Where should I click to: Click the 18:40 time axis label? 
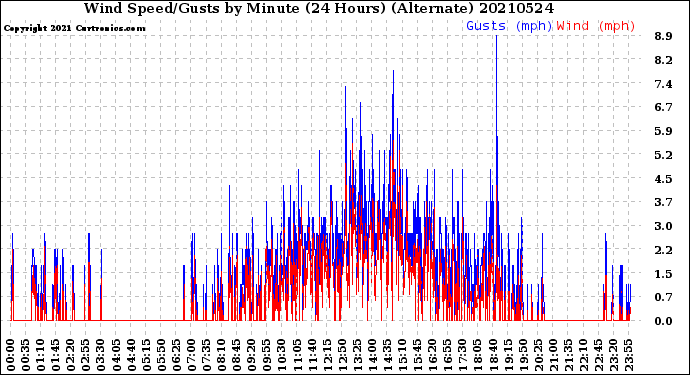pos(492,355)
